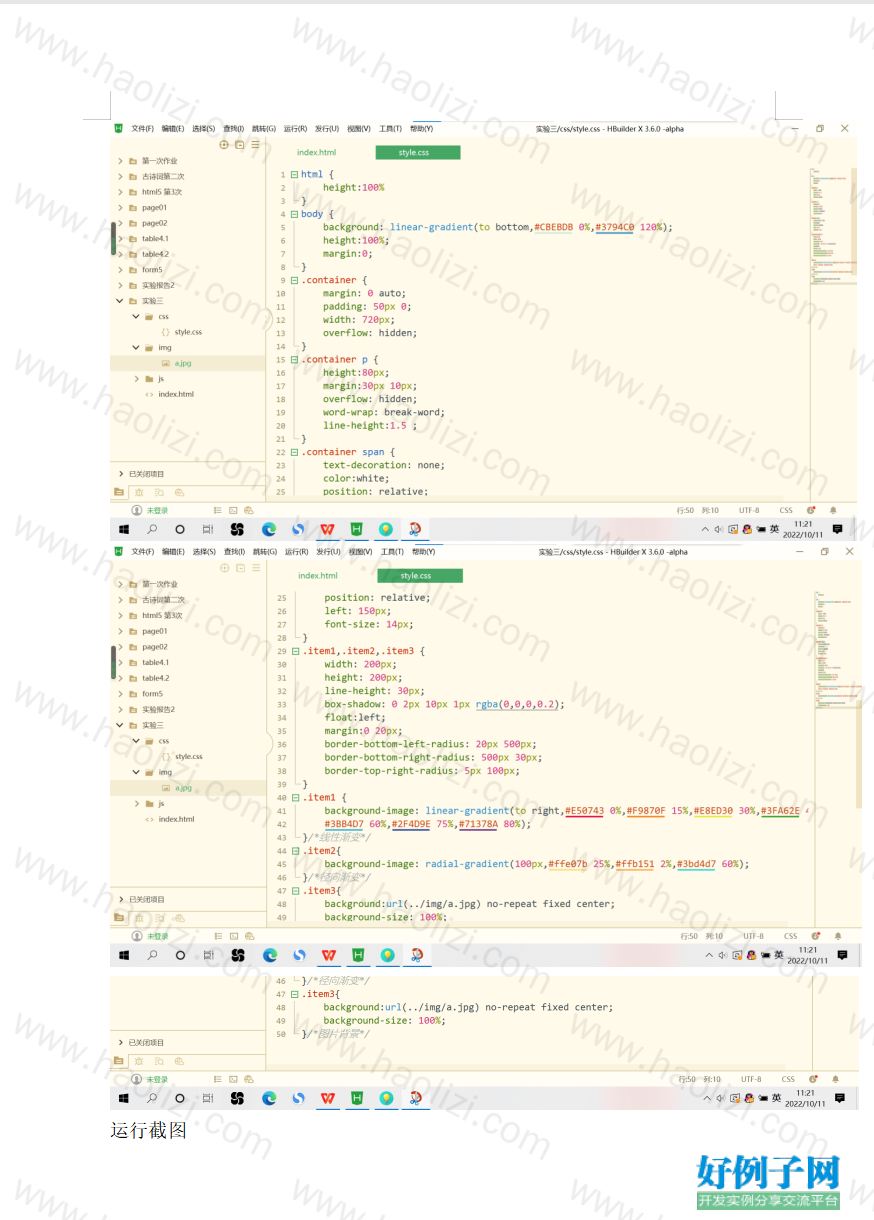Image resolution: width=874 pixels, height=1220 pixels.
Task: Collapse the .item1 rule at line 40
Action: (295, 798)
